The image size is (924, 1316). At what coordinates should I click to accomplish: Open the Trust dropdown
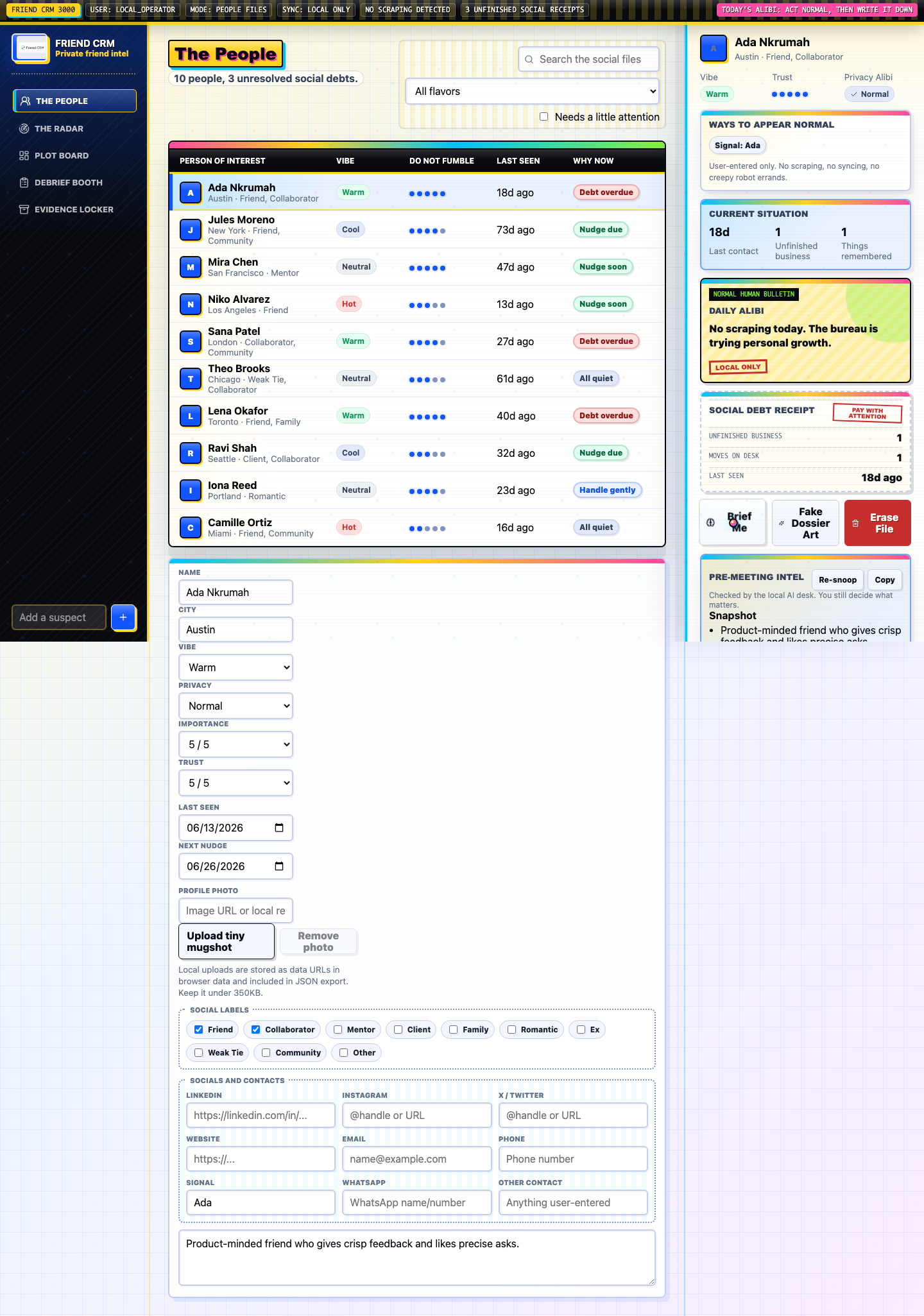pos(235,783)
